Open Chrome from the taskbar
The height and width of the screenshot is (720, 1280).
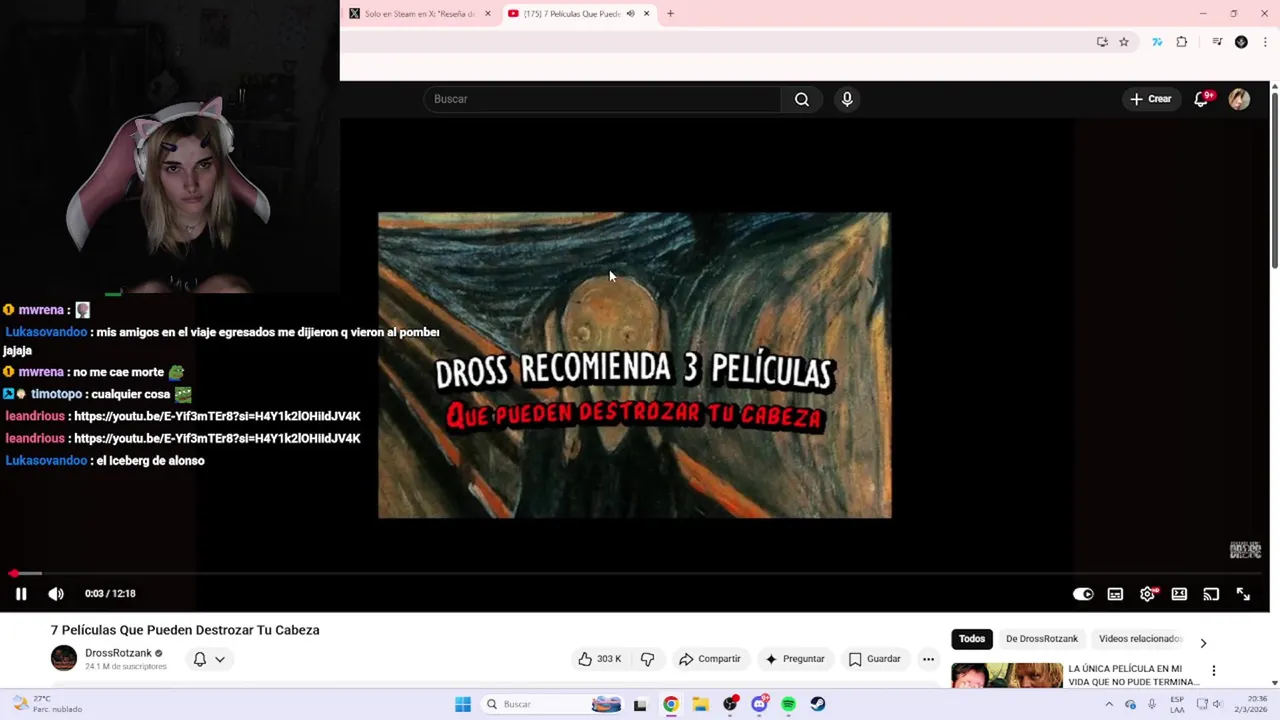[670, 704]
